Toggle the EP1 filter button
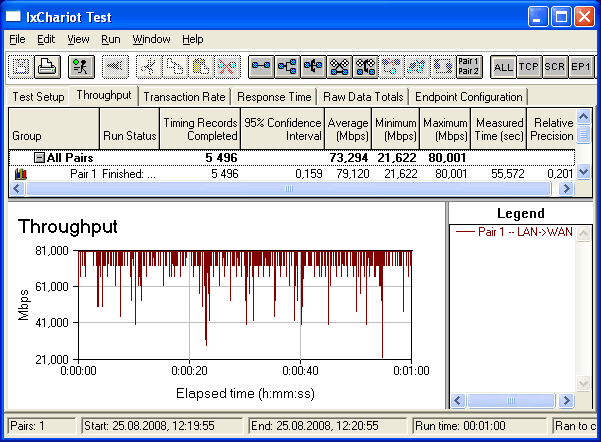601x442 pixels. point(581,67)
